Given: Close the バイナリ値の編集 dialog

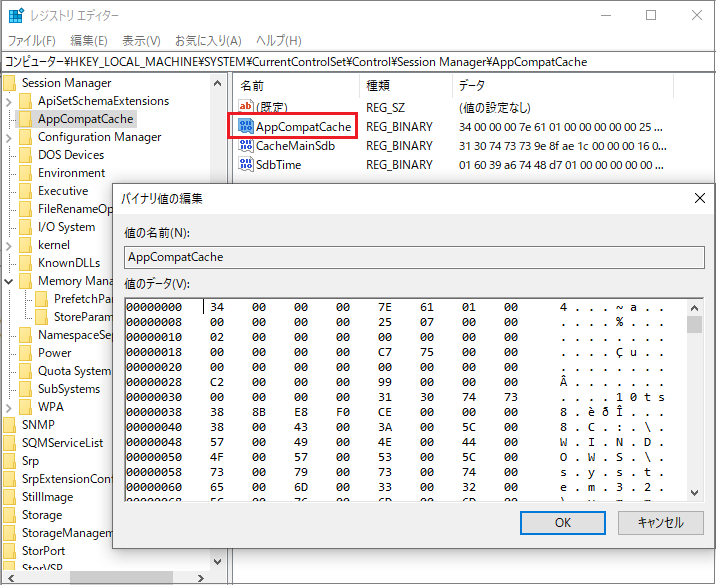Looking at the screenshot, I should pyautogui.click(x=700, y=198).
